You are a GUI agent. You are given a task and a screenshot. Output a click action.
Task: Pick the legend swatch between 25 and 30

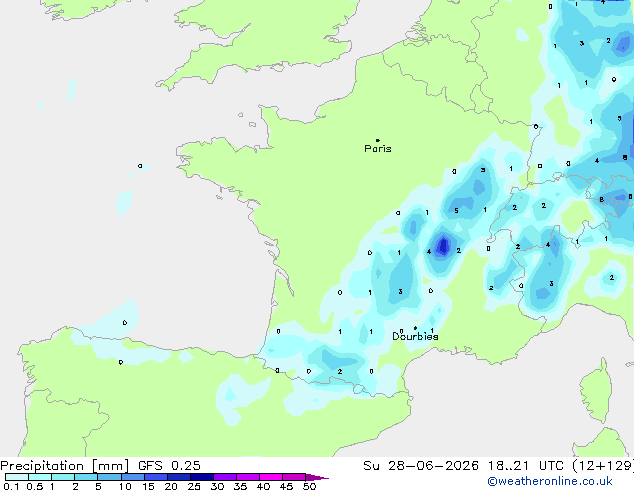(x=201, y=477)
